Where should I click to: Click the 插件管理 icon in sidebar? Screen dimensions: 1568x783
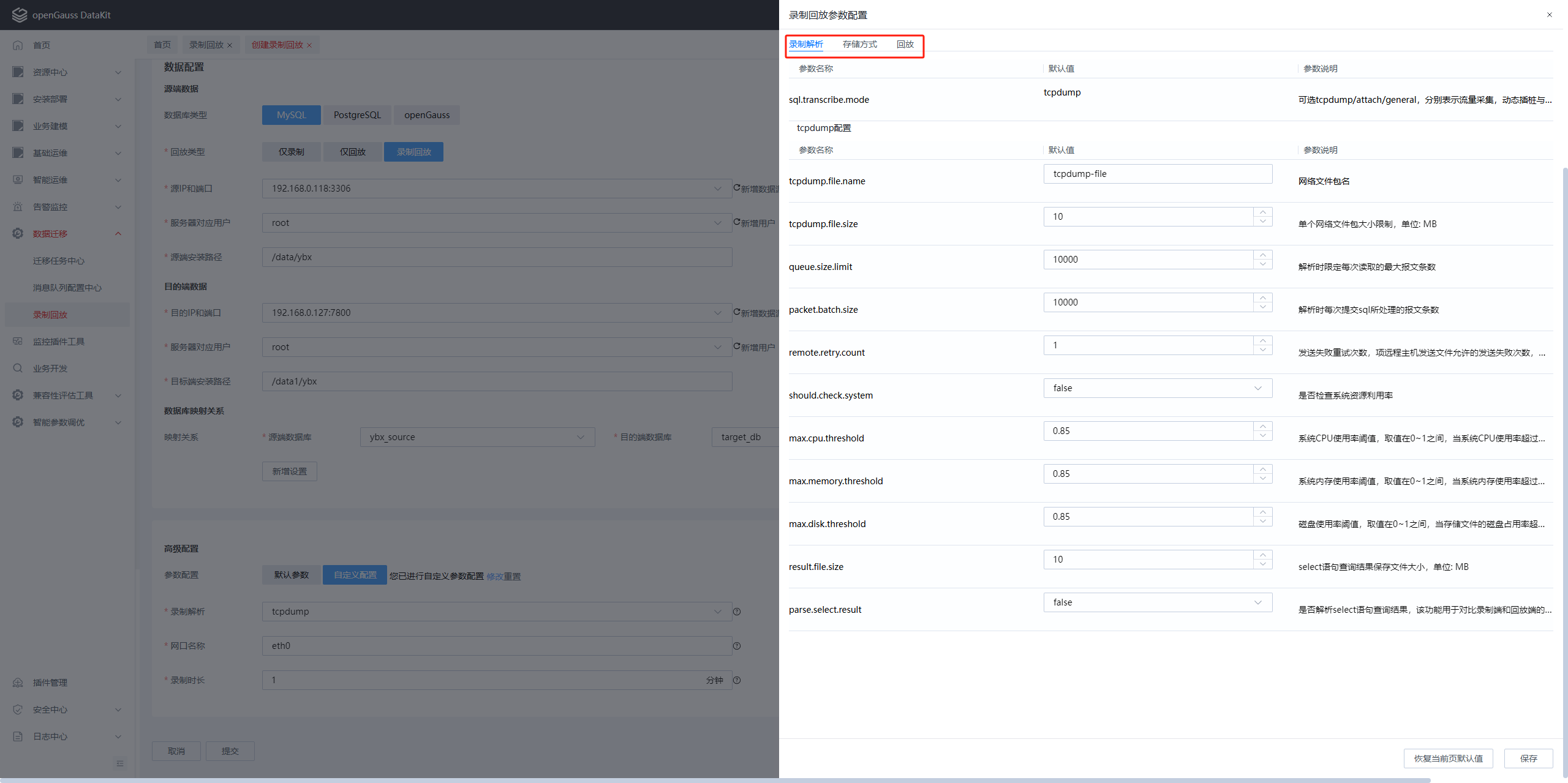(x=18, y=683)
